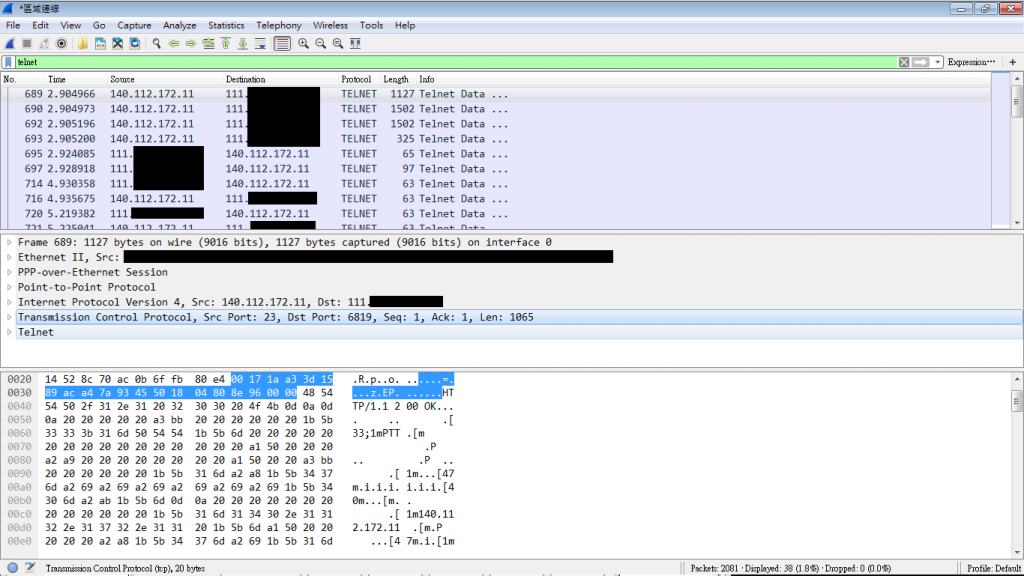Open recent filter history dropdown
Viewport: 1024px width, 576px height.
coord(938,62)
